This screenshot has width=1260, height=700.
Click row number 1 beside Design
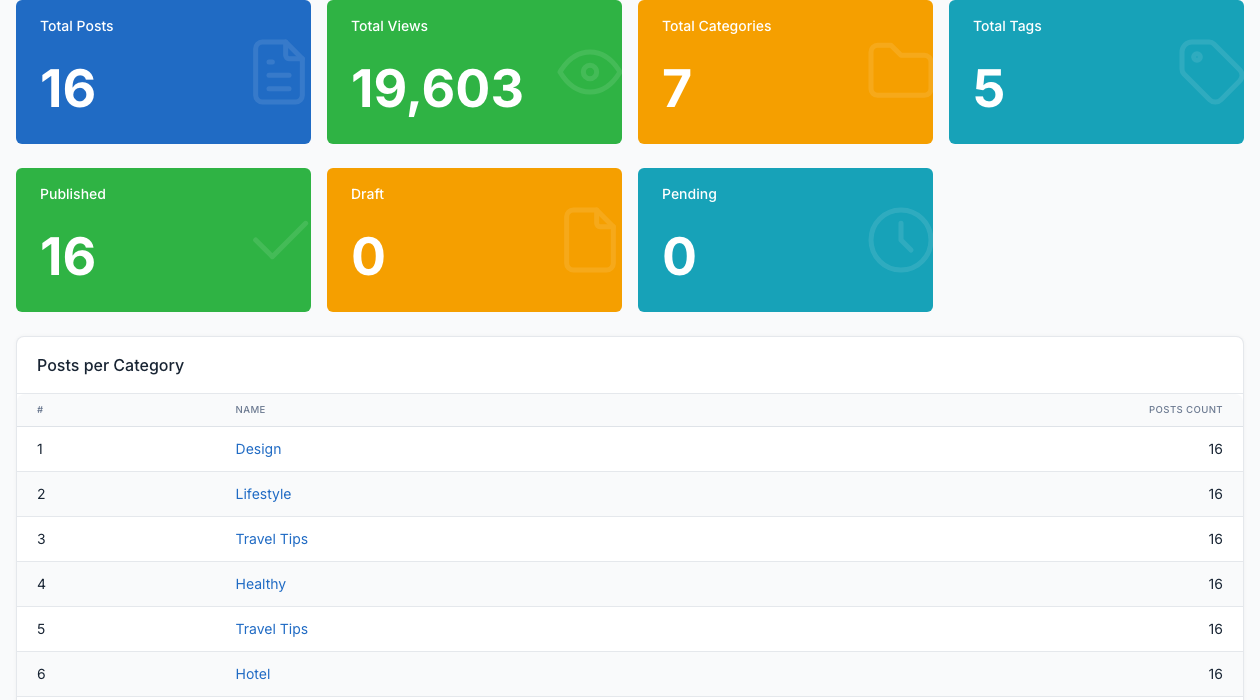[40, 449]
